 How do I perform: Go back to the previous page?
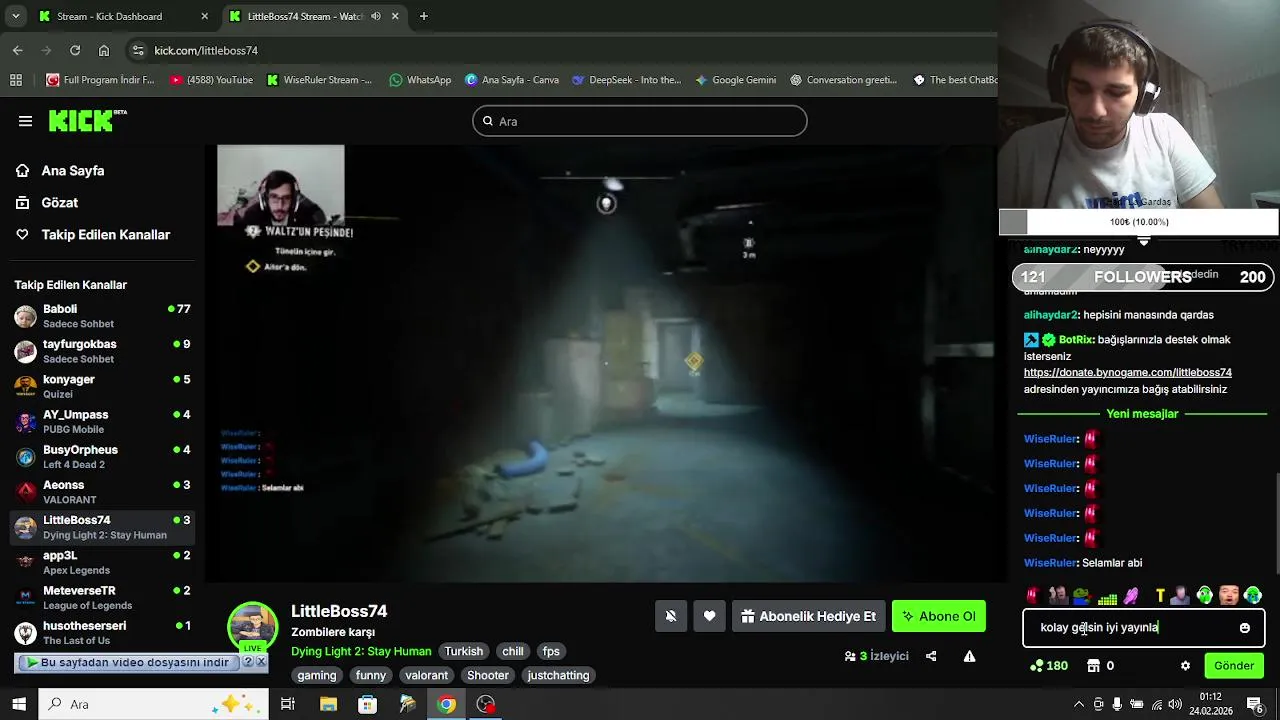18,50
